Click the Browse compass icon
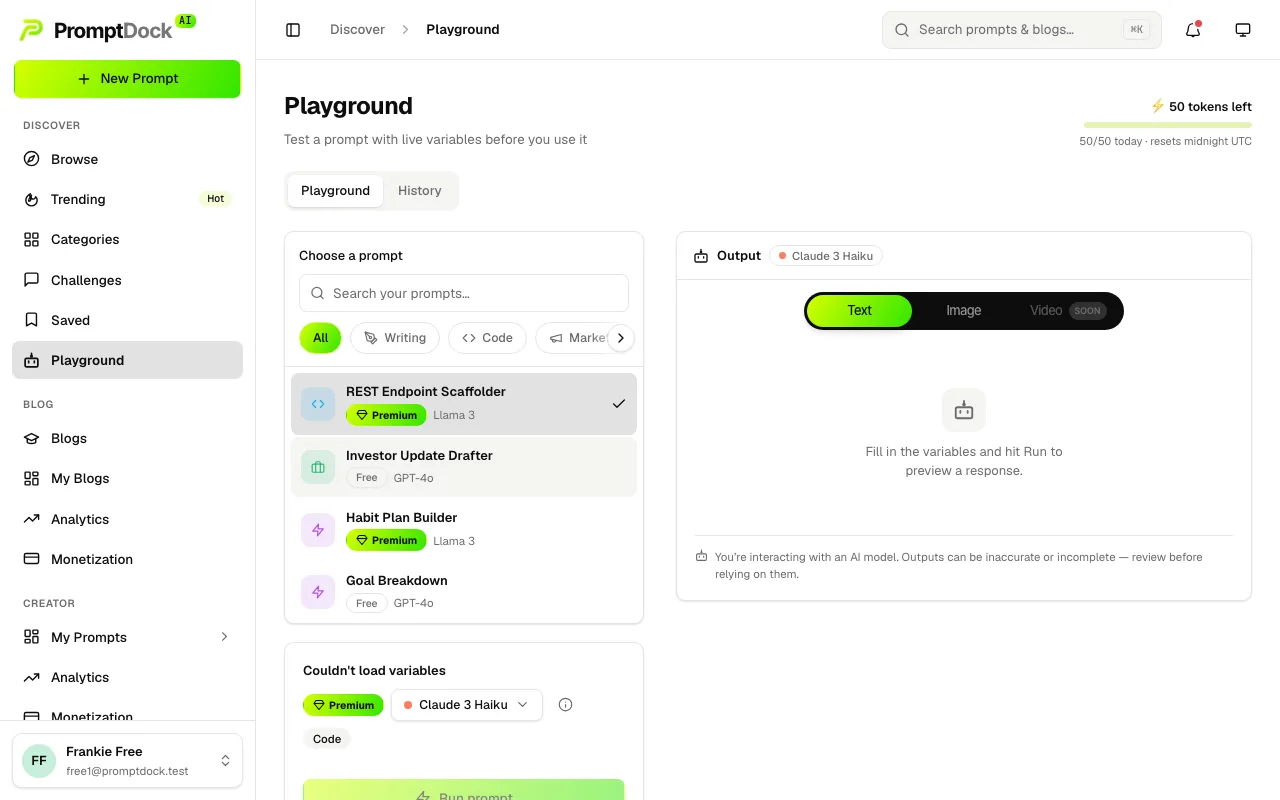The width and height of the screenshot is (1280, 800). click(32, 159)
